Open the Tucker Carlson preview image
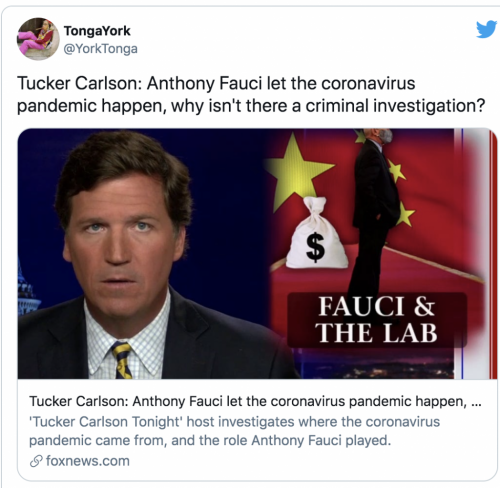The width and height of the screenshot is (500, 488). 257,253
